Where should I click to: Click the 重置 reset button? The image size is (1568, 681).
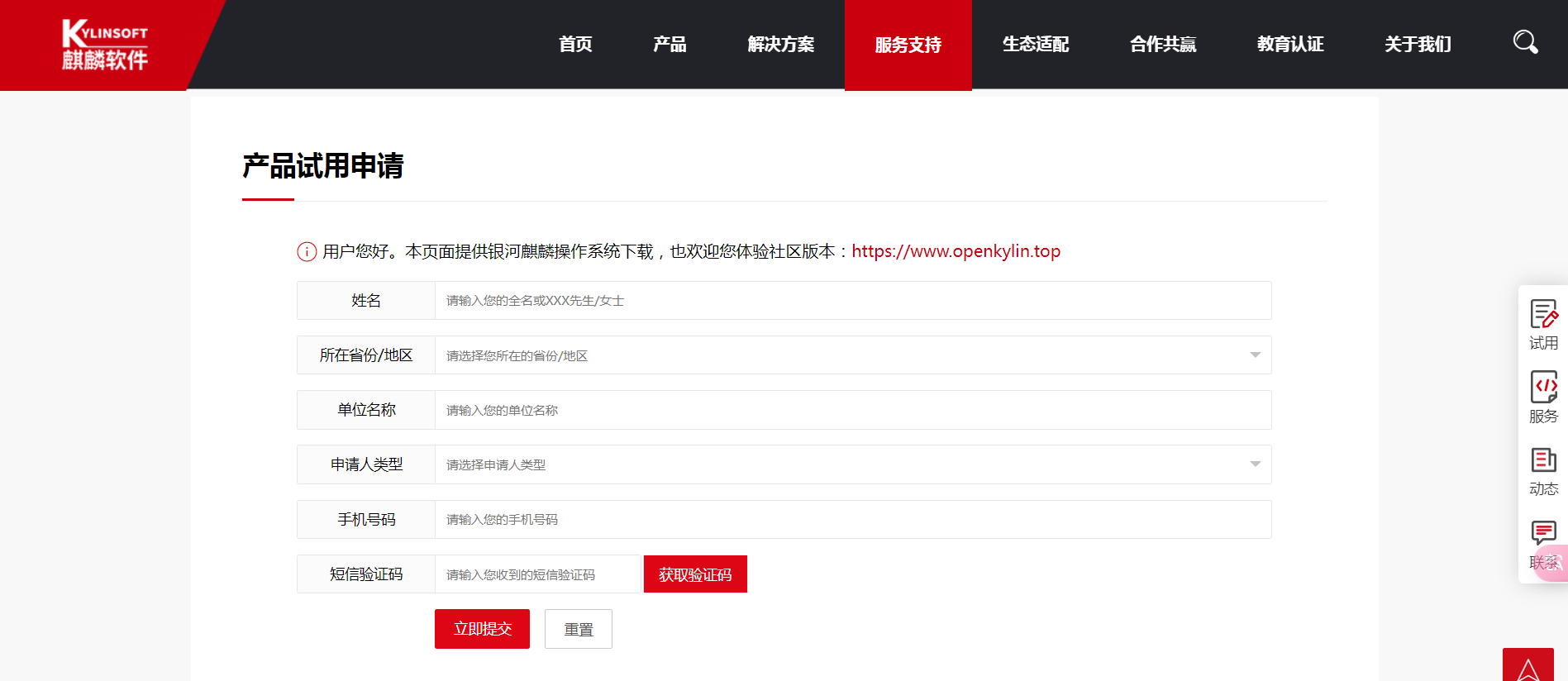579,629
